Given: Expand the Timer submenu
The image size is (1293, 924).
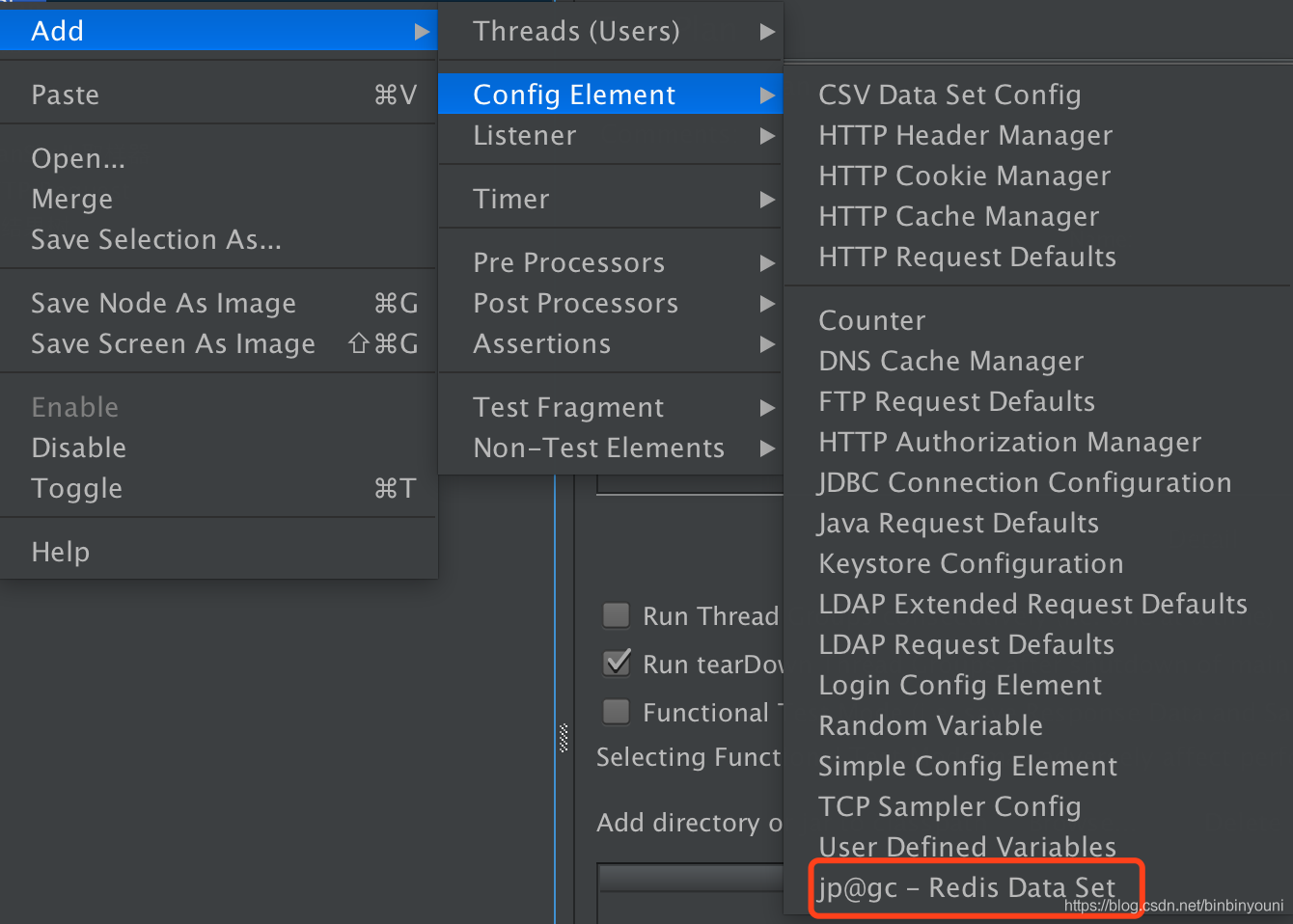Looking at the screenshot, I should point(611,199).
